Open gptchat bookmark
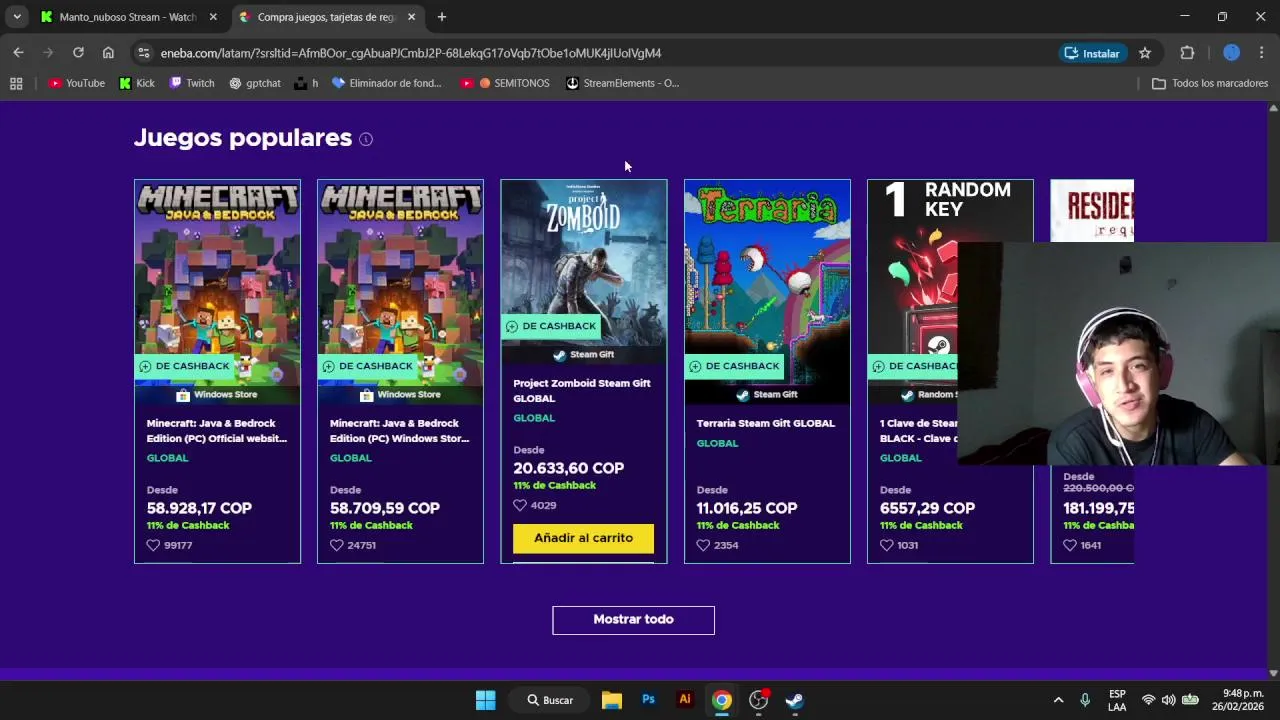Screen dimensions: 1280x720 [255, 83]
